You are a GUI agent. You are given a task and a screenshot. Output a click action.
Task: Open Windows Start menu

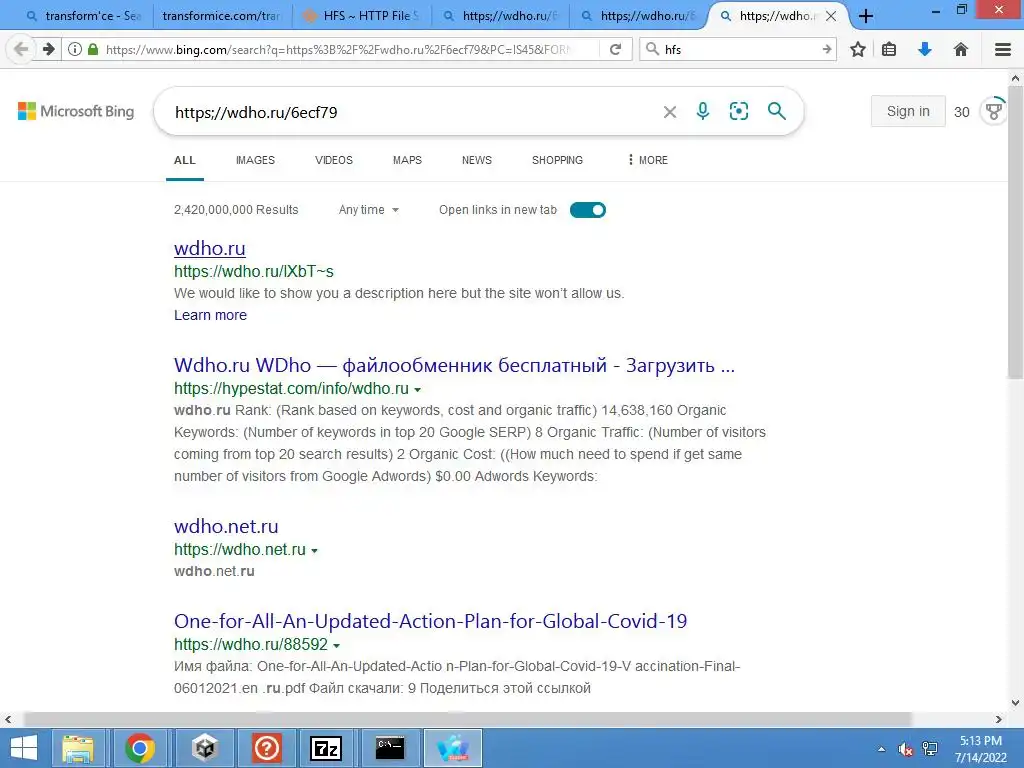[24, 748]
